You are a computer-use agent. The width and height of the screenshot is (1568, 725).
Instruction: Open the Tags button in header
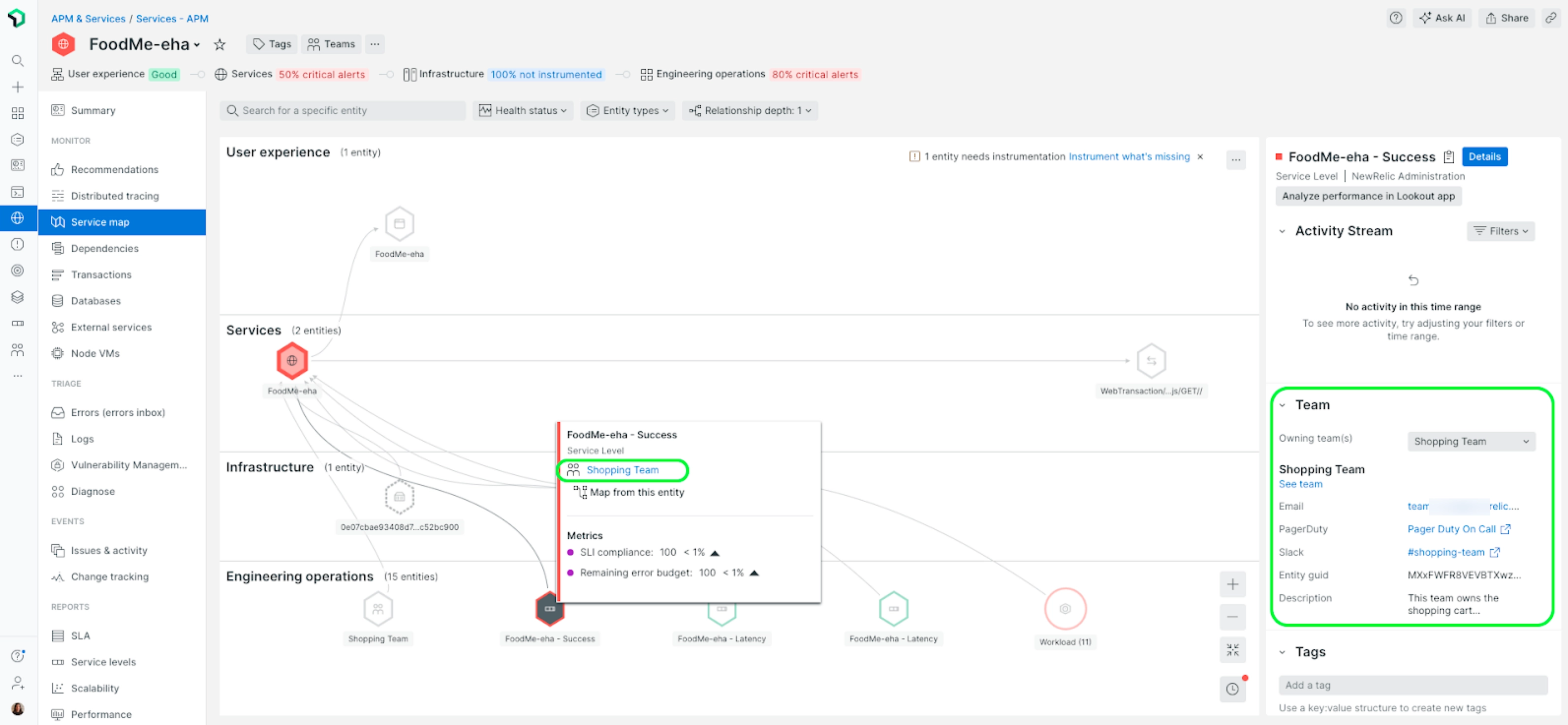[x=272, y=44]
